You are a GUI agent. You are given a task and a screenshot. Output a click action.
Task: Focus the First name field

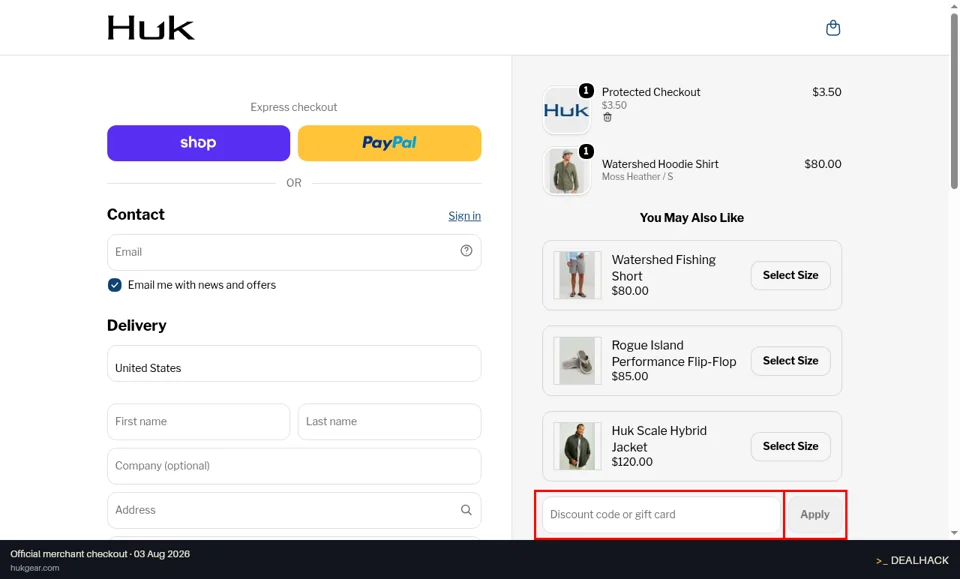pyautogui.click(x=198, y=422)
